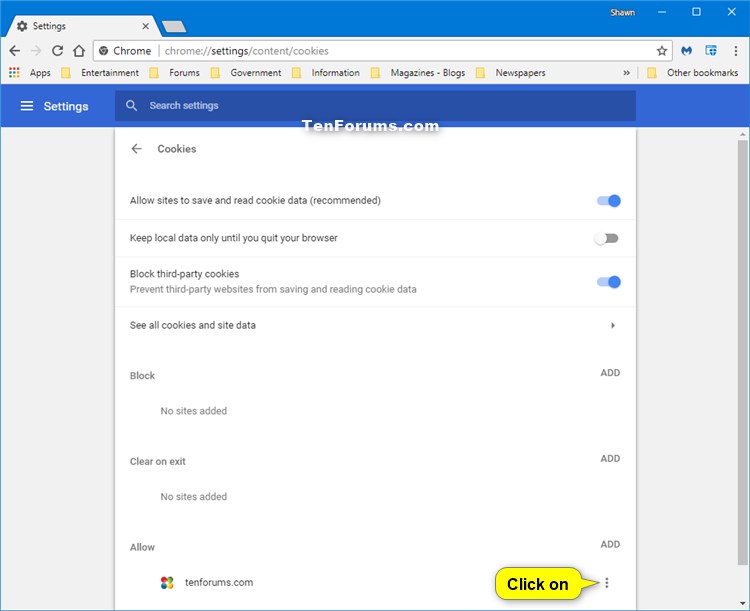Screen dimensions: 750x611
Task: Open the Other bookmarks folder
Action: click(x=693, y=73)
